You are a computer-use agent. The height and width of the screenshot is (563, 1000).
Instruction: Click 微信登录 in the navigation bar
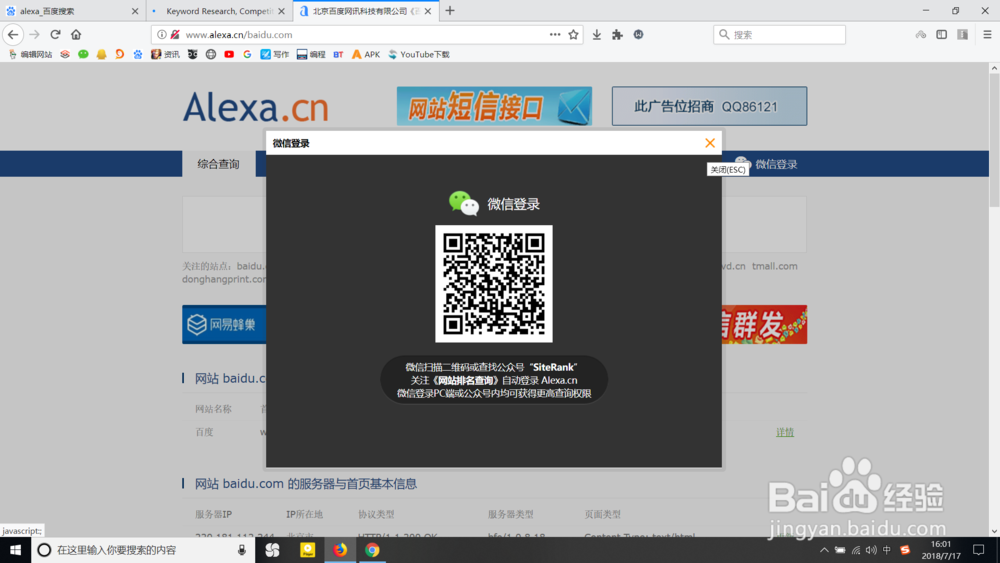776,164
